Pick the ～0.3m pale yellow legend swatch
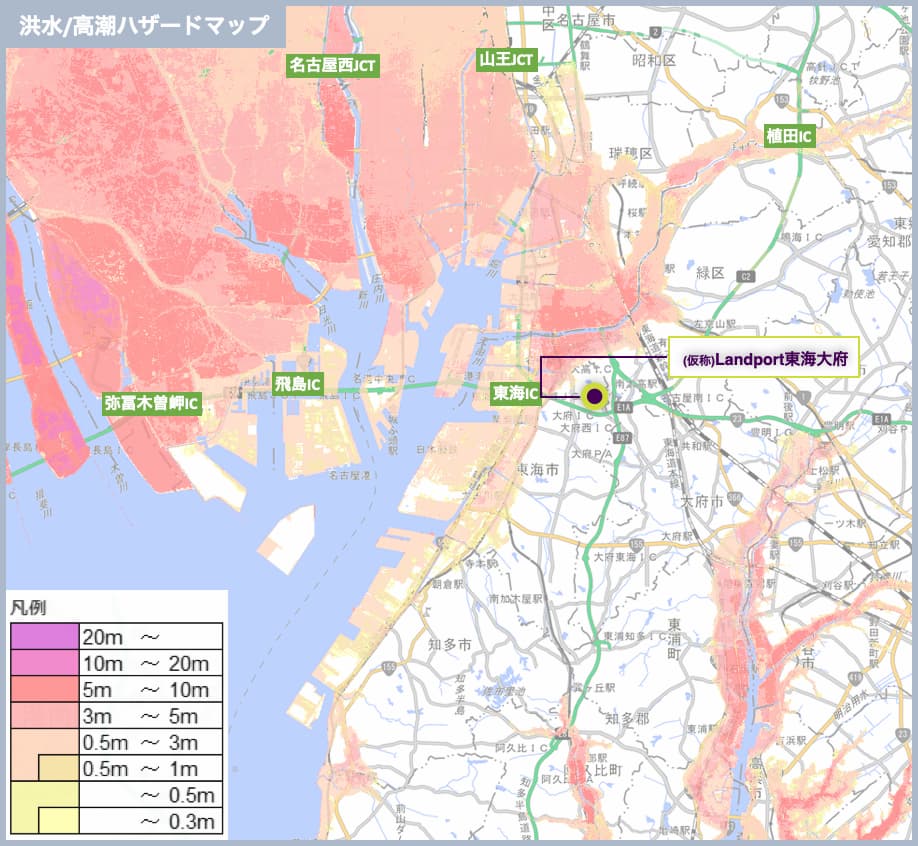918x846 pixels. pyautogui.click(x=58, y=822)
